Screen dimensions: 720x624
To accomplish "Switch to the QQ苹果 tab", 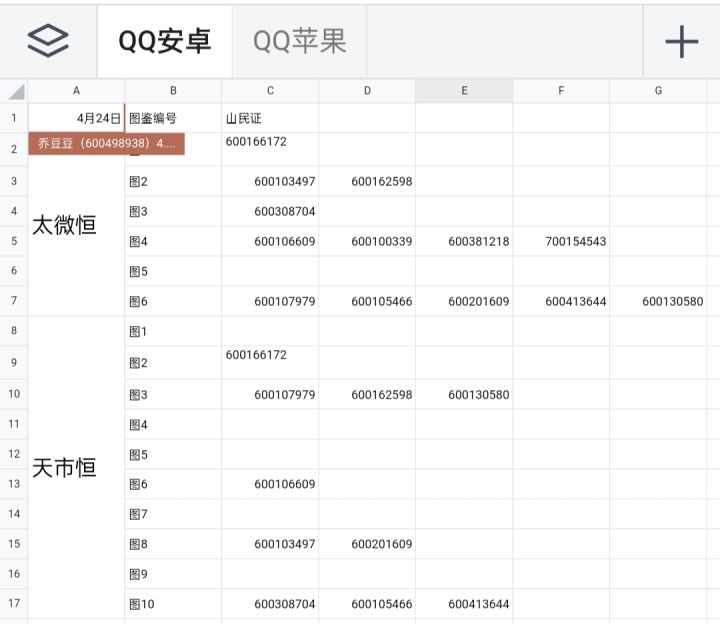I will (300, 41).
